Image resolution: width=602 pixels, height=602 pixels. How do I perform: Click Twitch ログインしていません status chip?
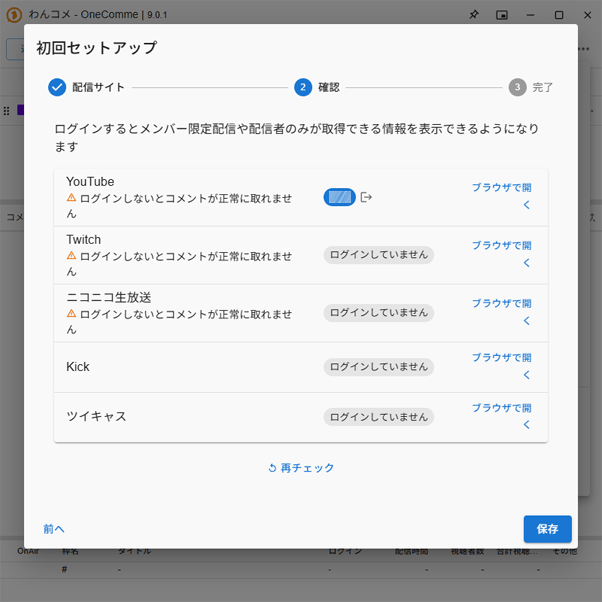379,255
